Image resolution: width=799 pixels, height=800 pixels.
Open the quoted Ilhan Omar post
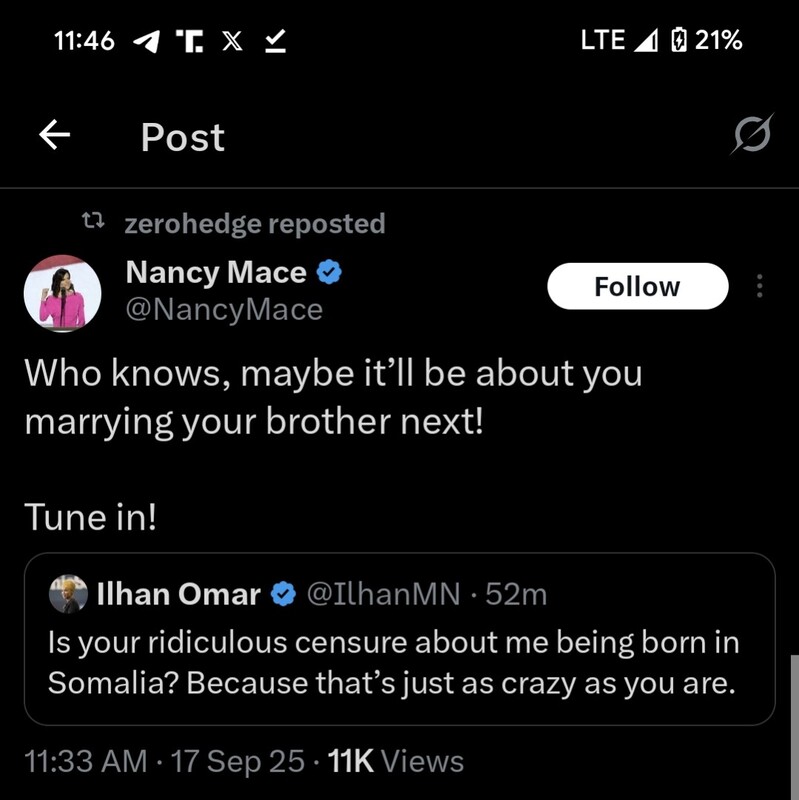pyautogui.click(x=398, y=660)
